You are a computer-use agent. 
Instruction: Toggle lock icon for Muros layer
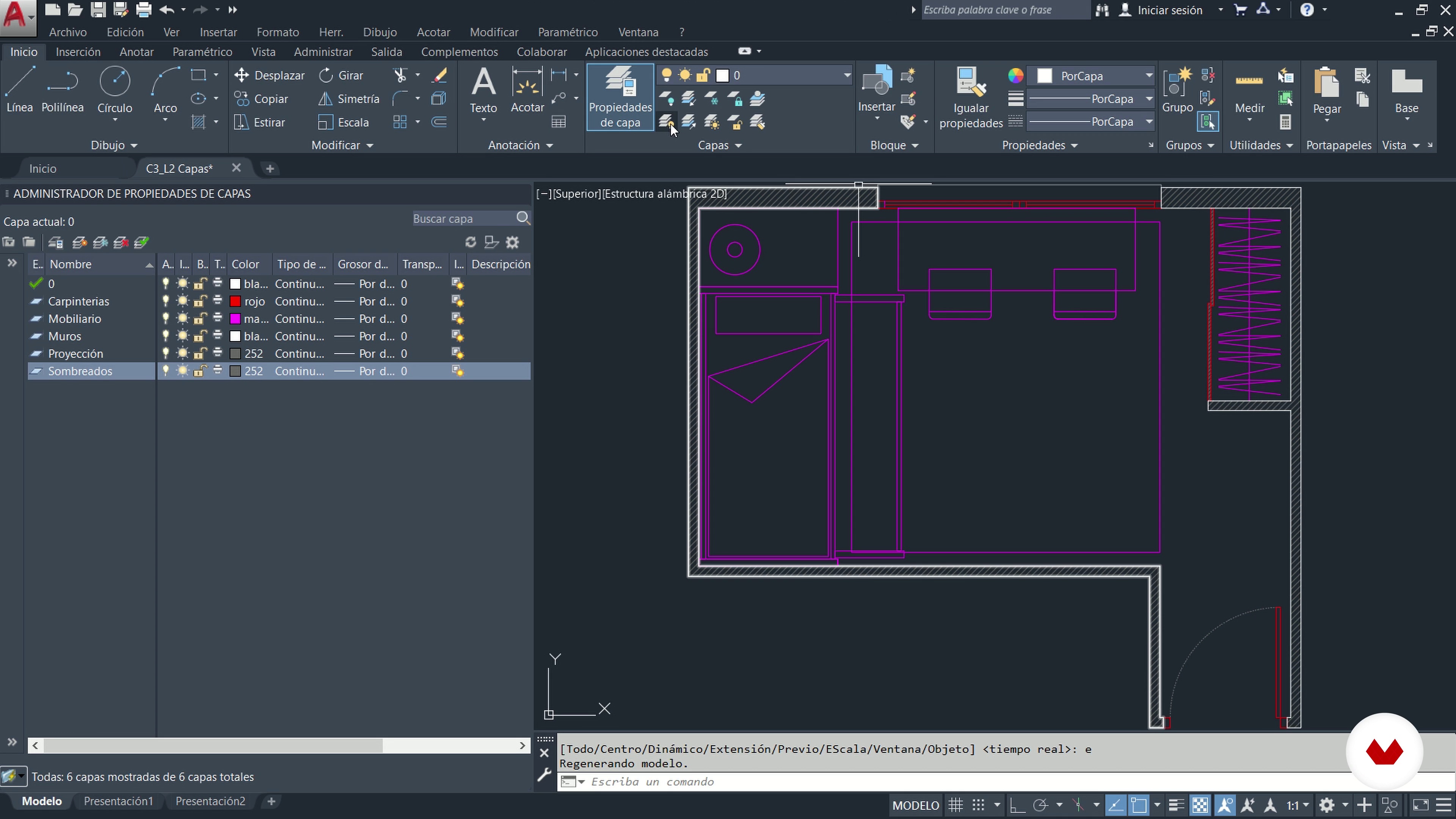[x=199, y=336]
